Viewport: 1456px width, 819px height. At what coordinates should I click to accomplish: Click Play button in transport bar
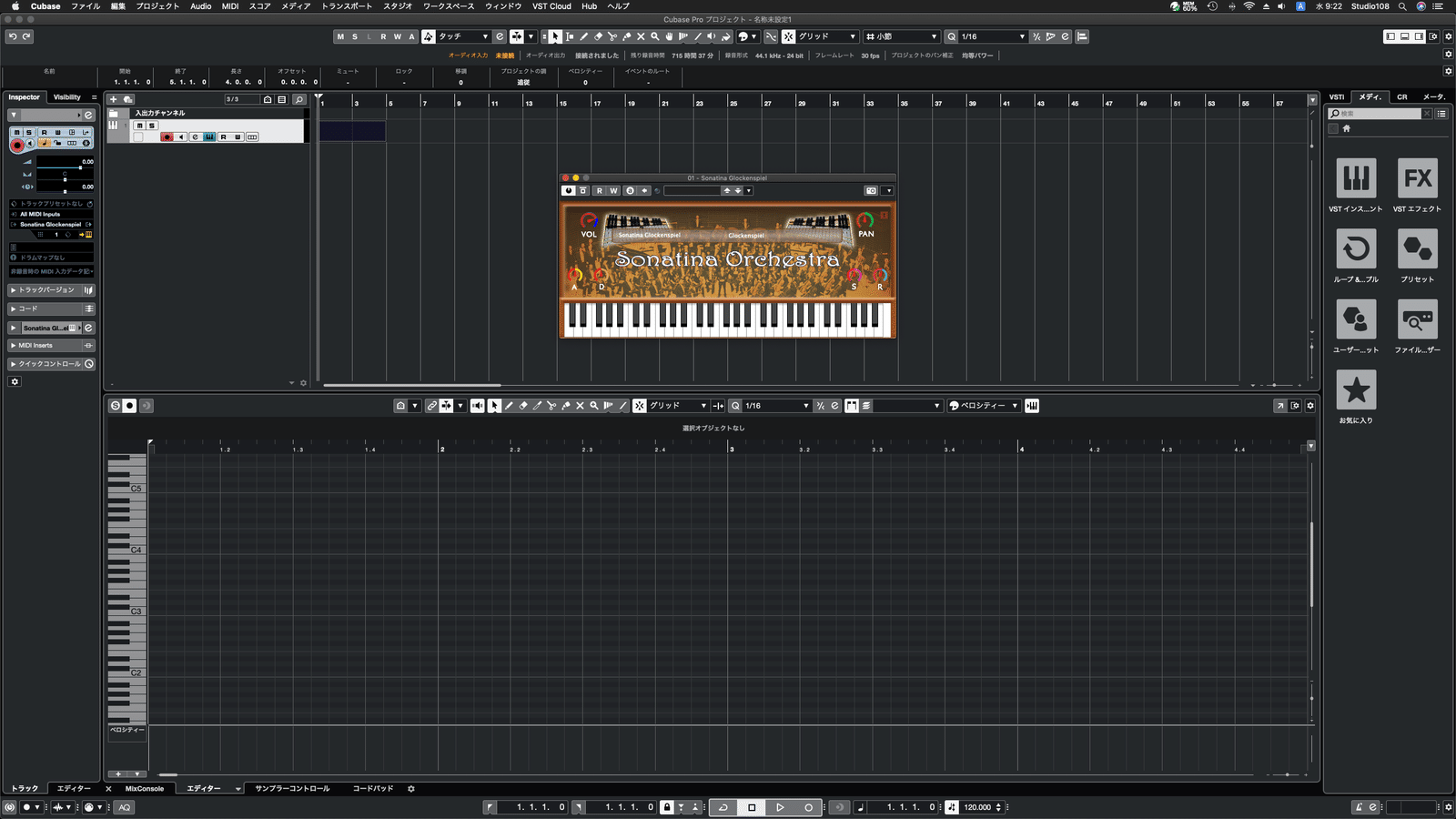tap(780, 807)
